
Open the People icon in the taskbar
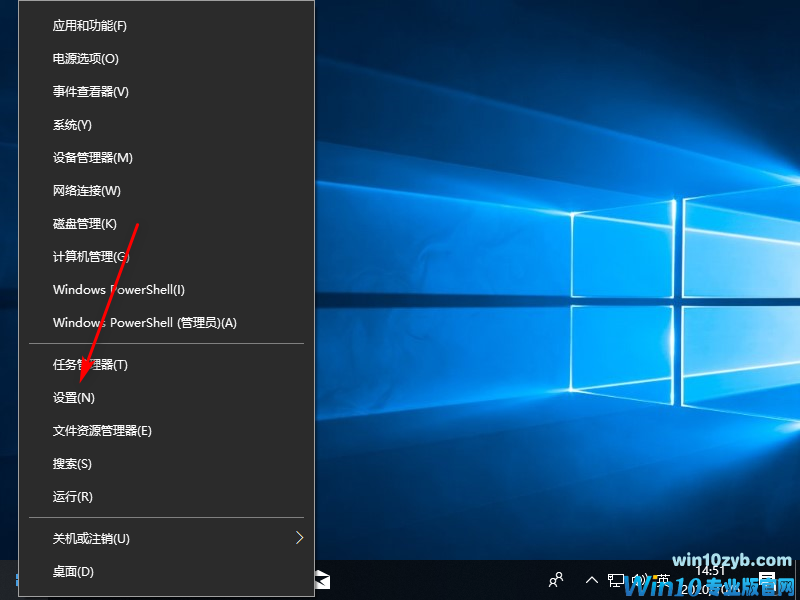(x=557, y=580)
